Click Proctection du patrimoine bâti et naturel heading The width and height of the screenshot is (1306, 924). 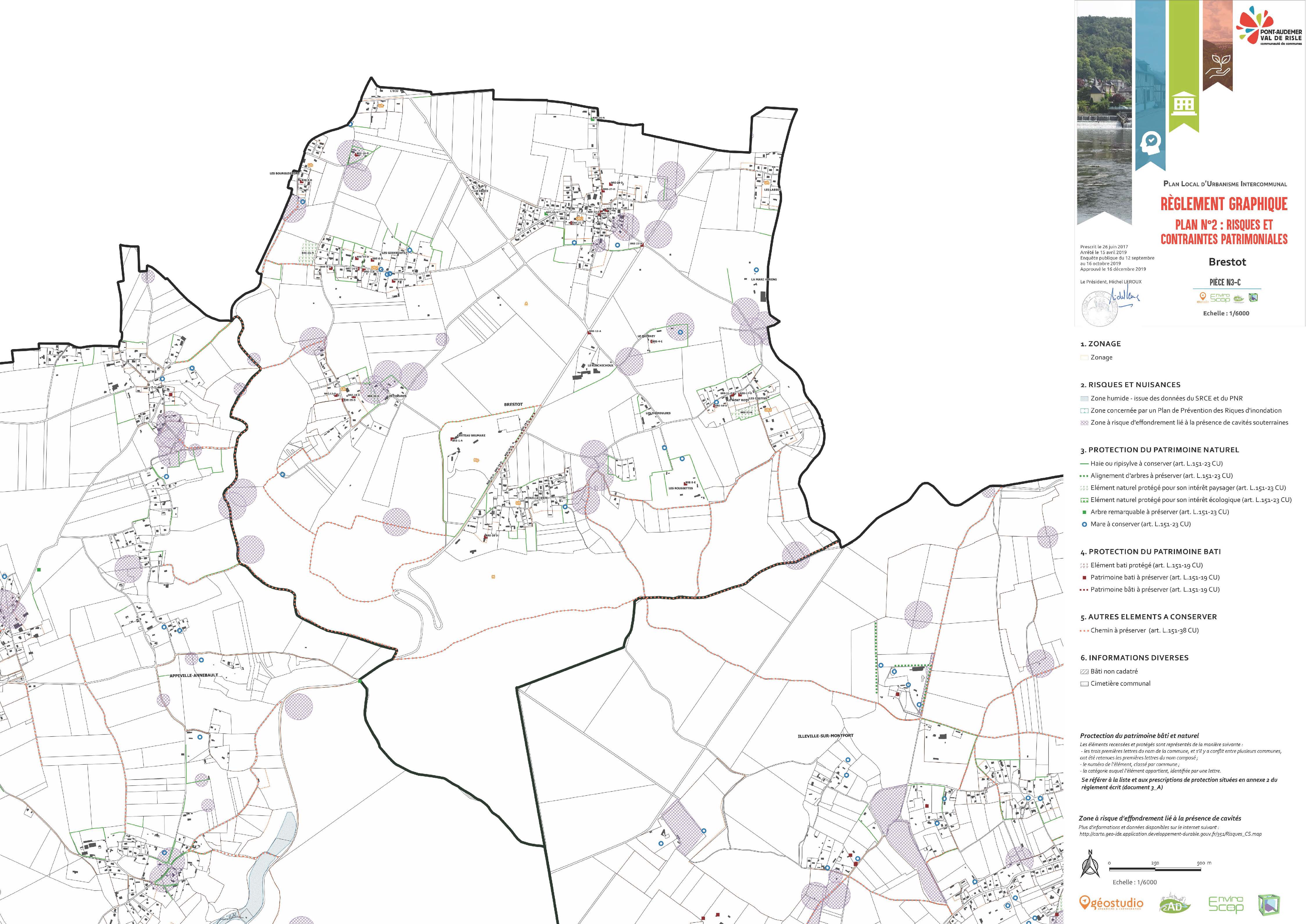click(x=1139, y=736)
